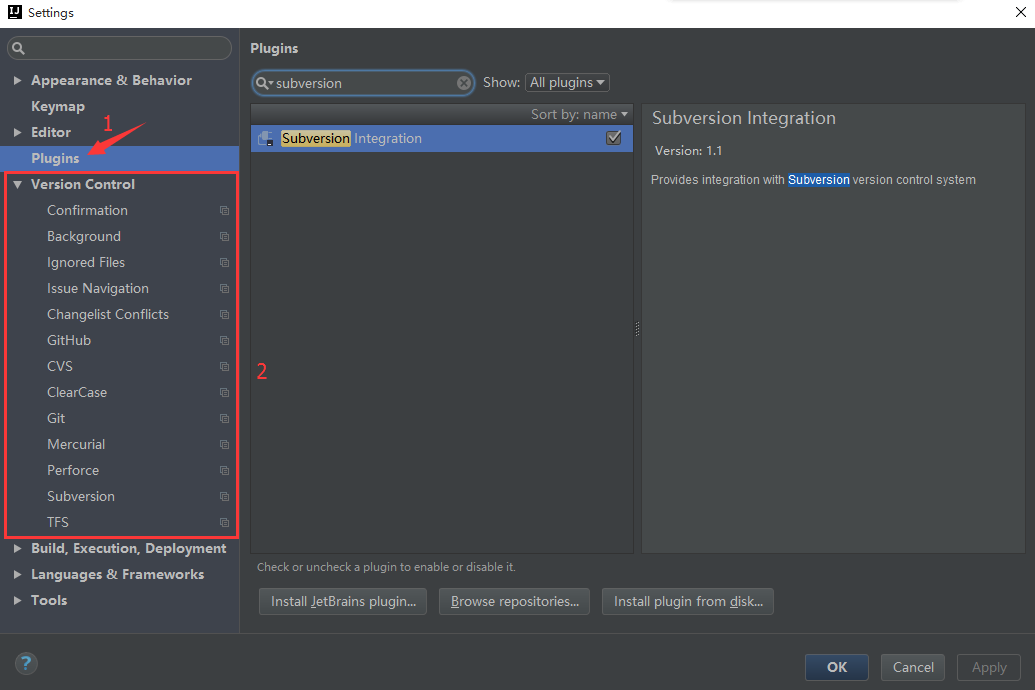Click the highlighted Subversion word in description

pyautogui.click(x=818, y=180)
